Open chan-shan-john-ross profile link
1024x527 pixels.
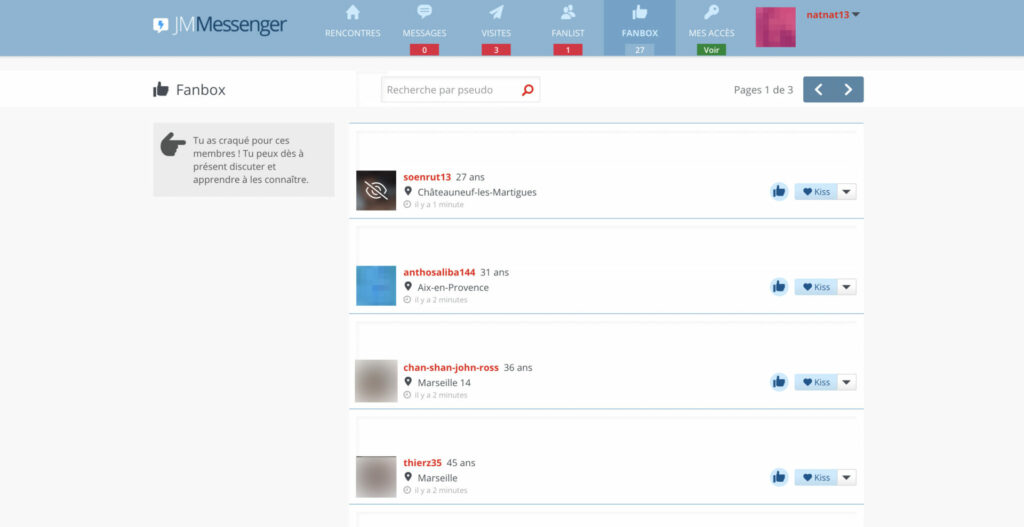tap(451, 368)
